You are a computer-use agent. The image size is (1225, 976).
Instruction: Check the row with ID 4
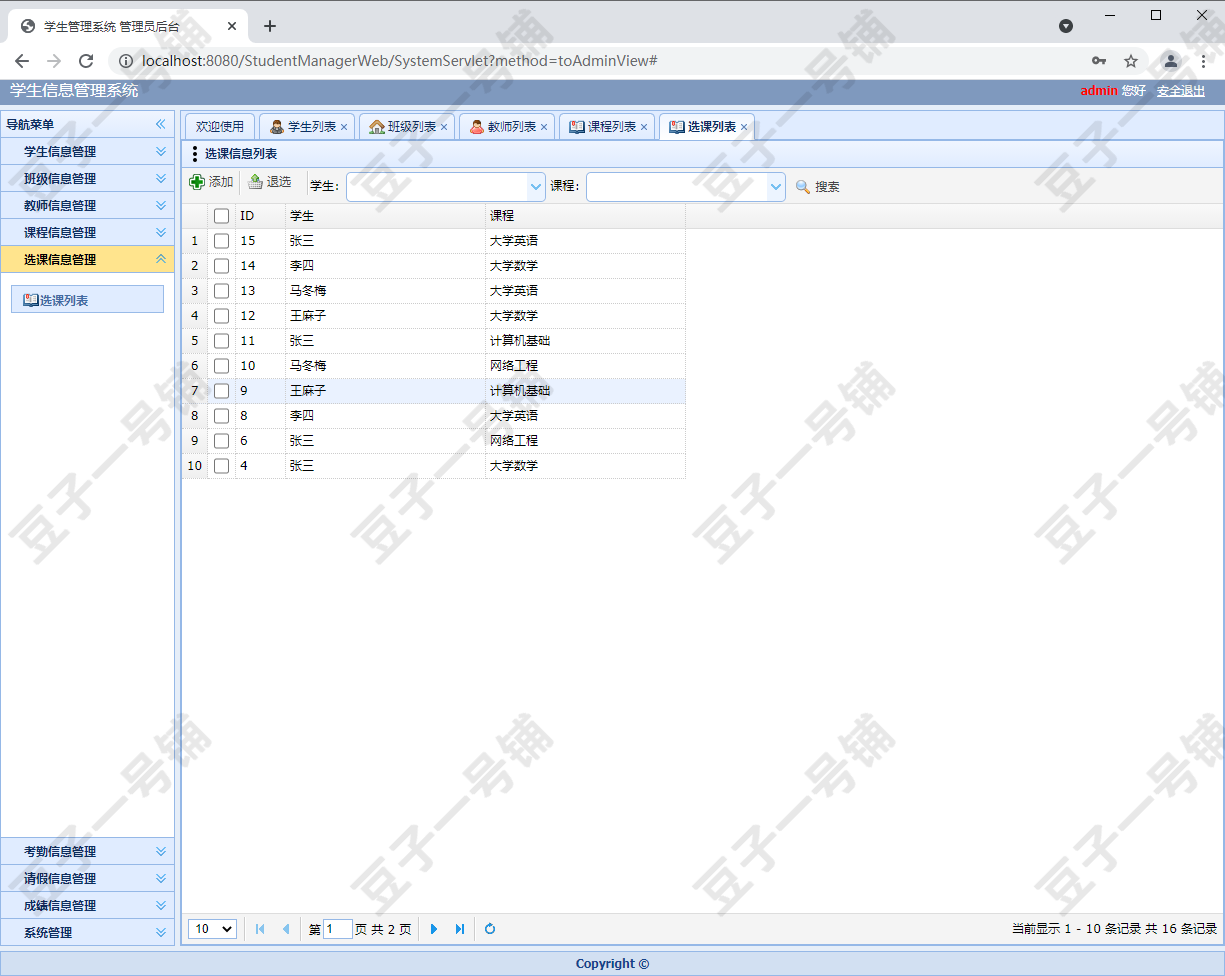tap(221, 466)
